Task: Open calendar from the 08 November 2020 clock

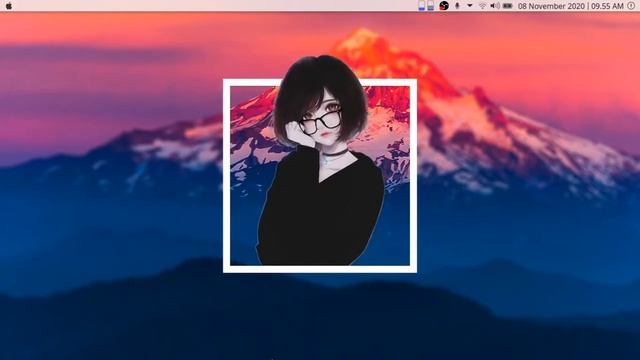Action: 570,6
